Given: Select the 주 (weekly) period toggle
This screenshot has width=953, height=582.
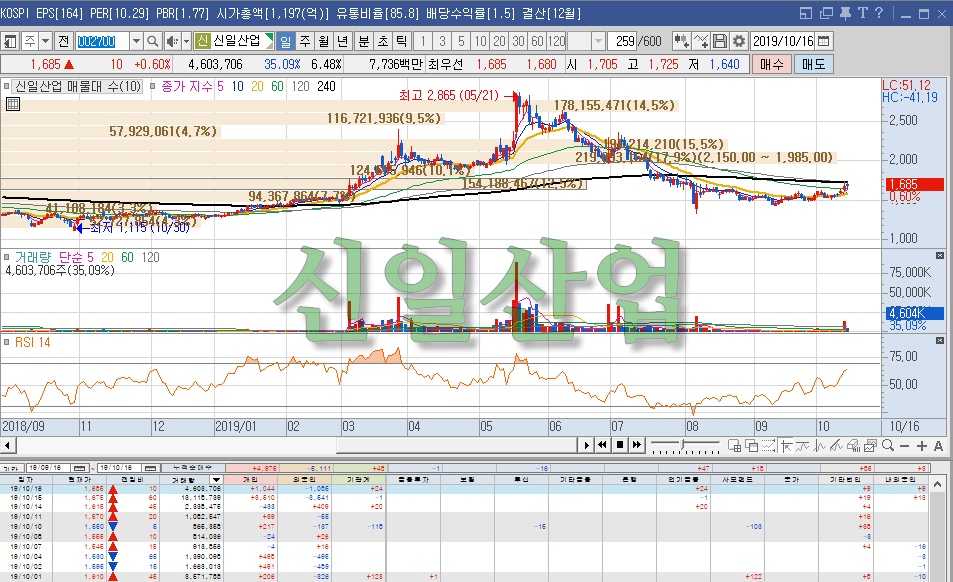Looking at the screenshot, I should tap(305, 41).
